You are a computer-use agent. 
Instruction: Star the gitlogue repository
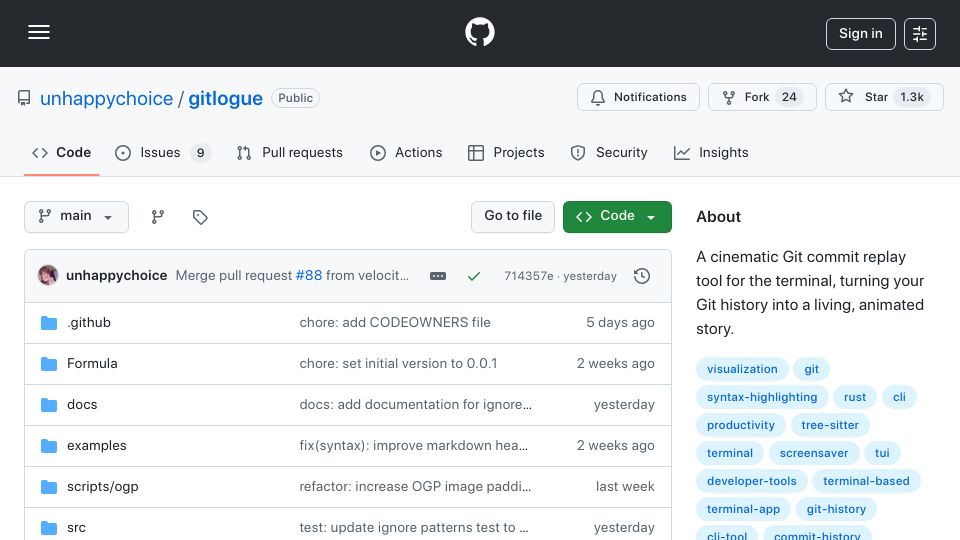coord(884,97)
